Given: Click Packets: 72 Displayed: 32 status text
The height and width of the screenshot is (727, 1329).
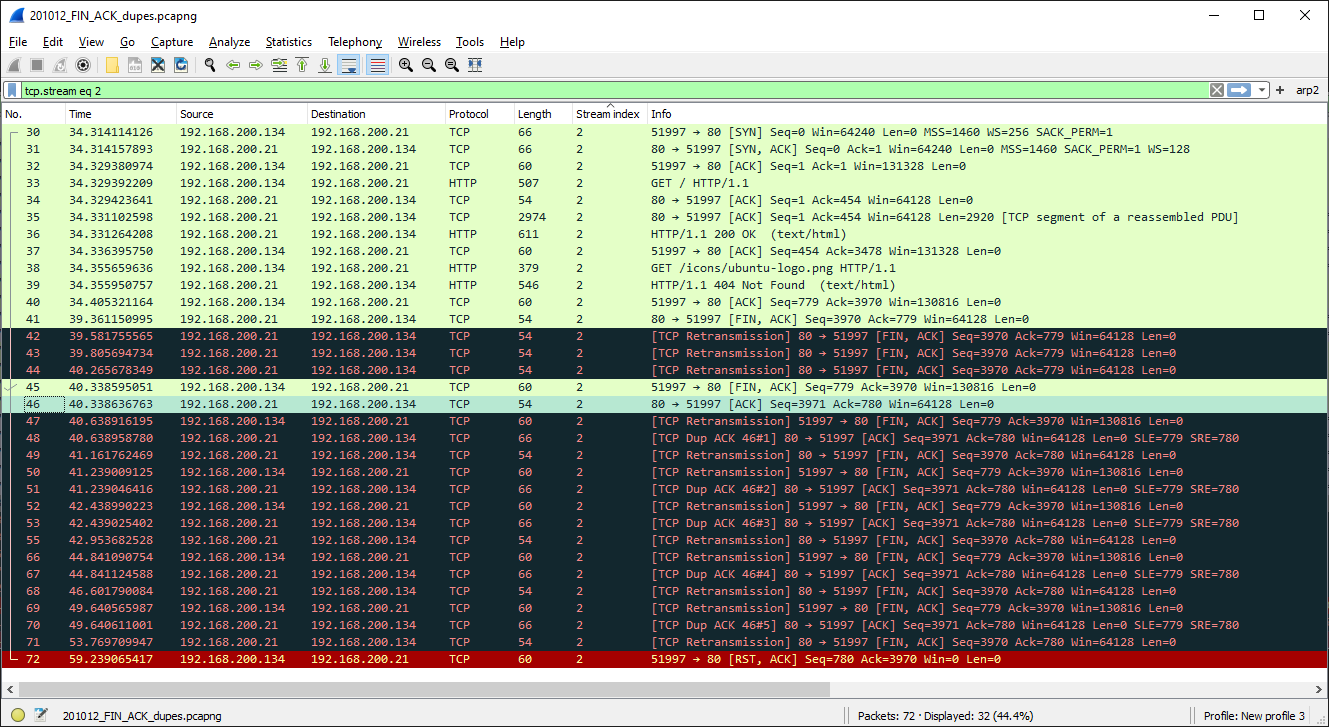Looking at the screenshot, I should [x=945, y=716].
